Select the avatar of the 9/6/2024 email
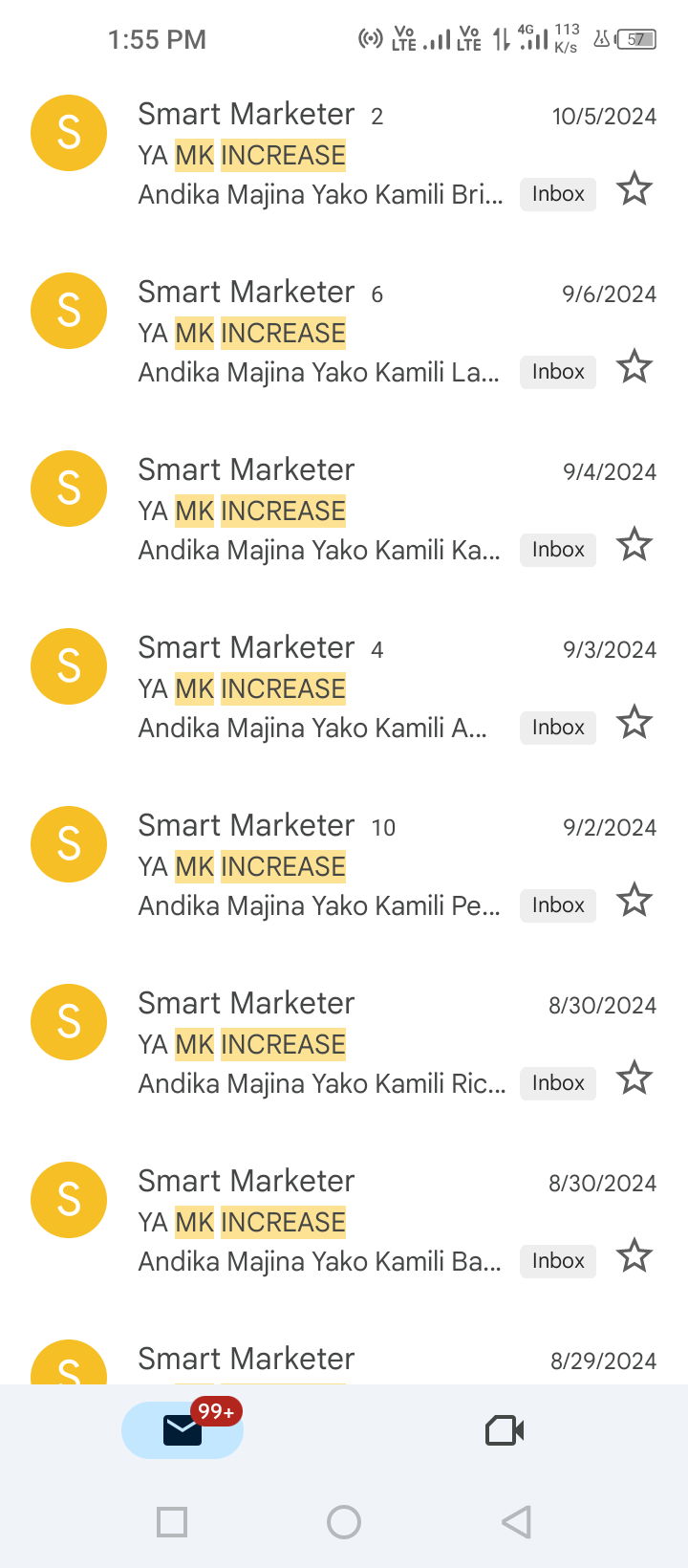This screenshot has width=688, height=1568. tap(69, 311)
